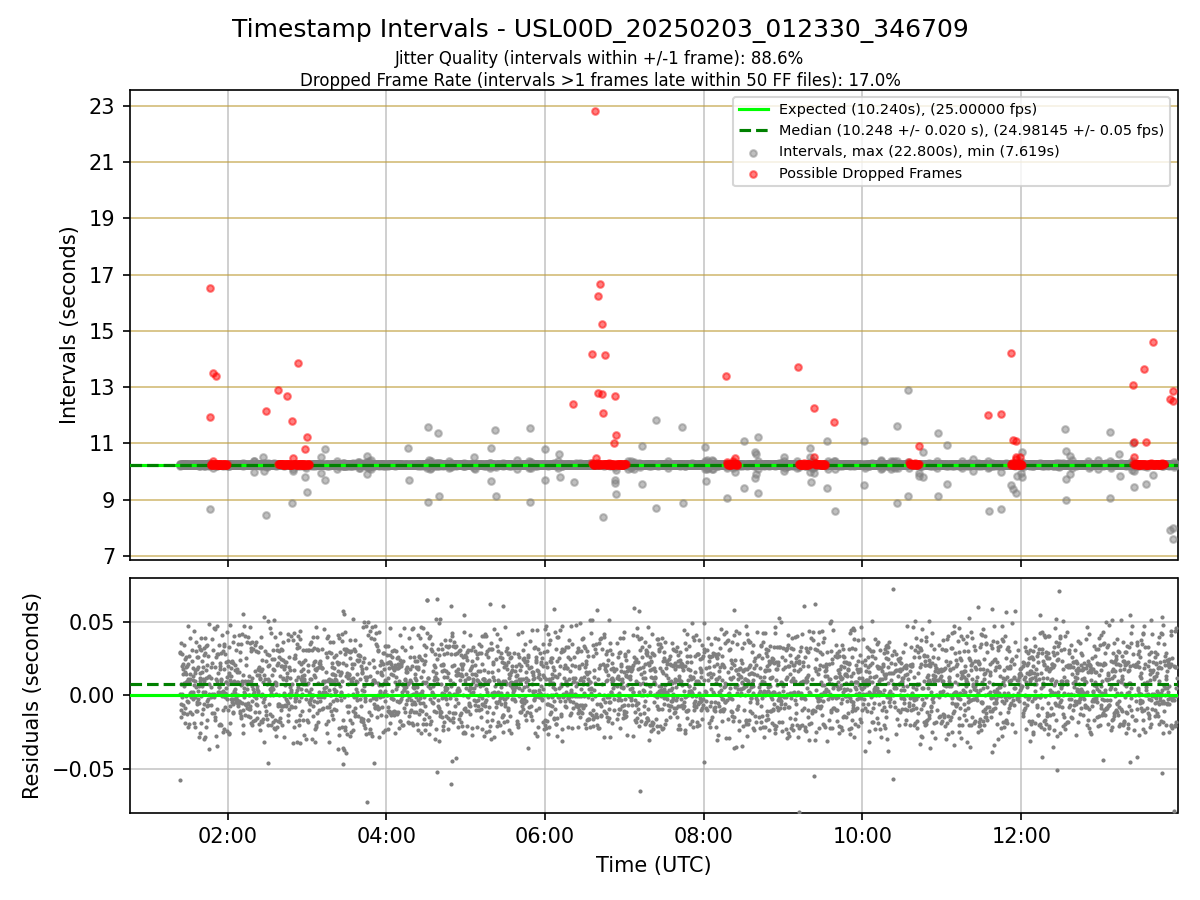Screen dimensions: 1200x900
Task: Click the '12:00' x-axis tick label
Action: pyautogui.click(x=1021, y=836)
